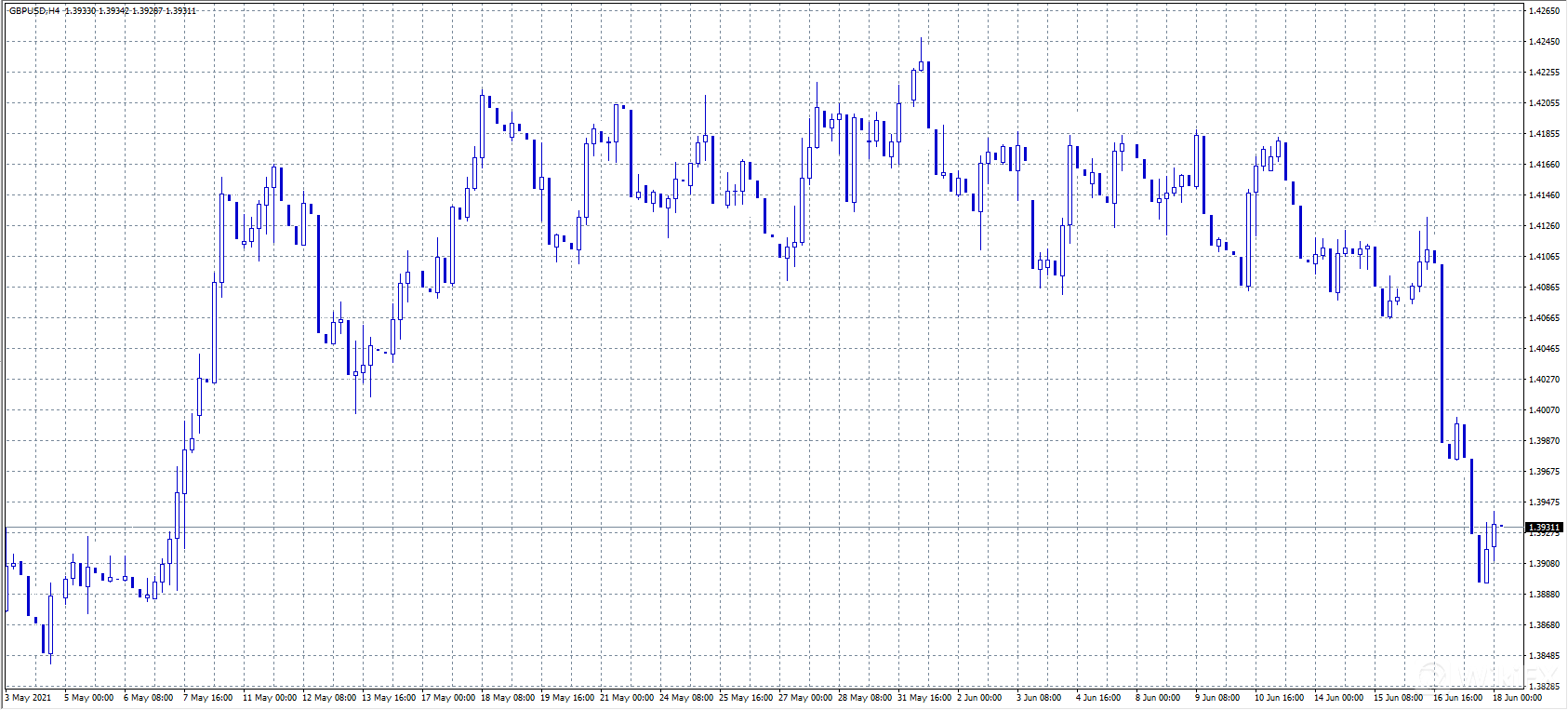Click the large bearish candle dropping from 1.41065
This screenshot has width=1568, height=710.
coord(1442,354)
